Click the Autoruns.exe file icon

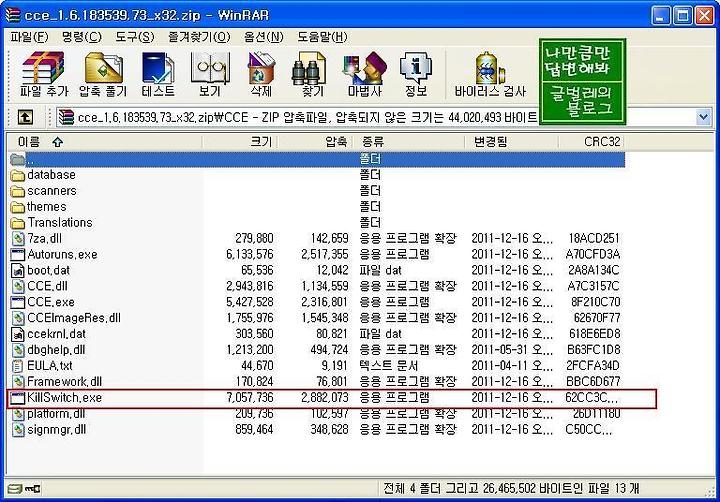point(17,255)
